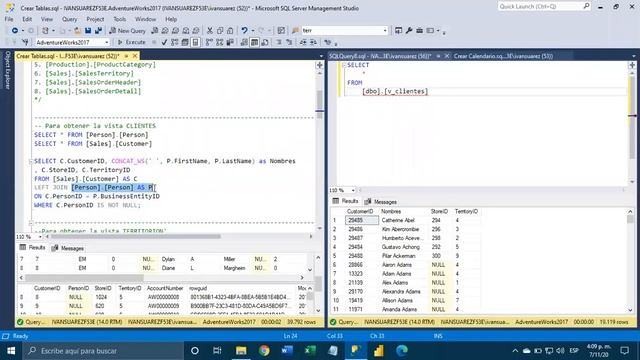The height and width of the screenshot is (360, 640).
Task: Click the Windows Start button
Action: (x=11, y=351)
